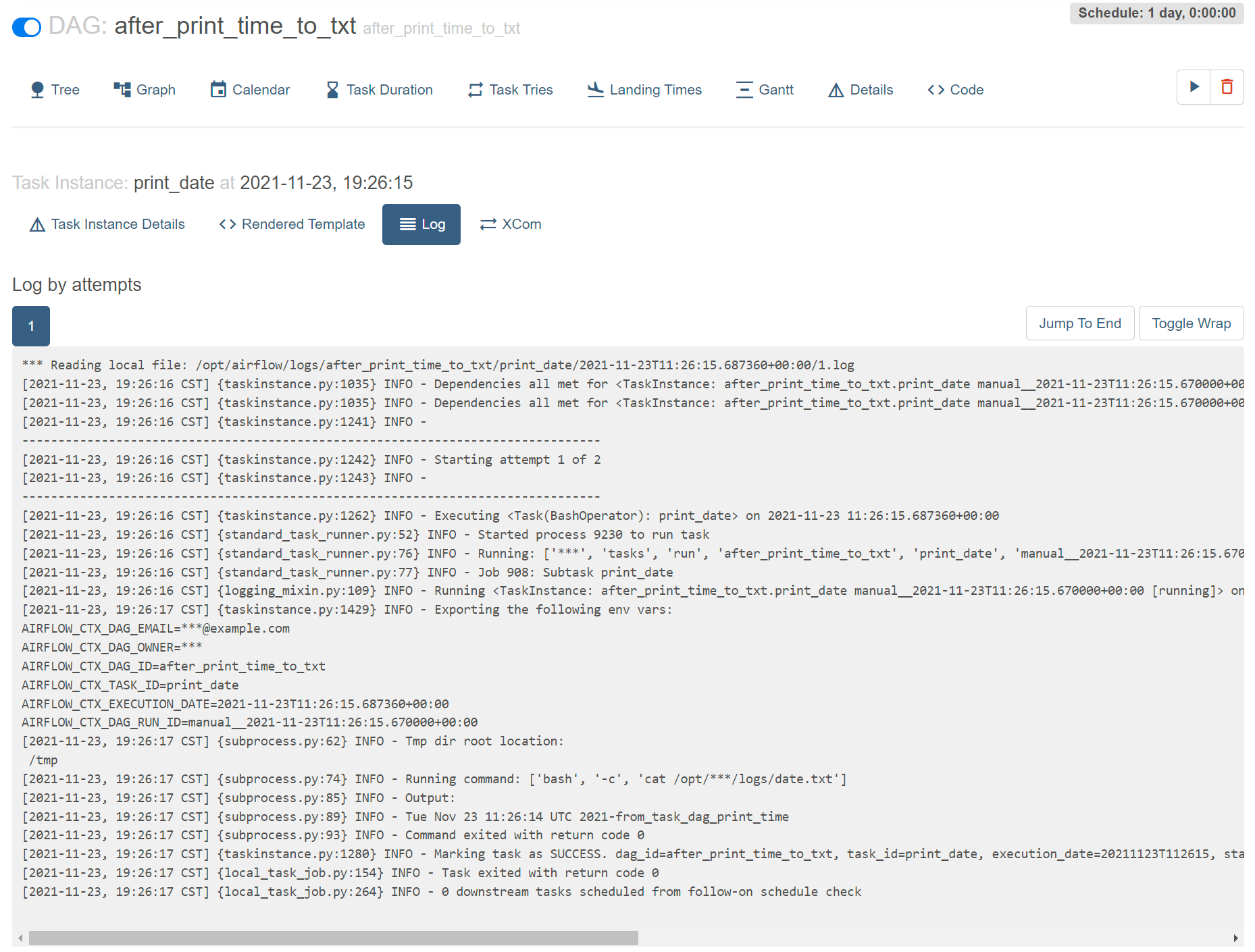Open the Landing Times chart
The width and height of the screenshot is (1255, 952).
click(644, 90)
